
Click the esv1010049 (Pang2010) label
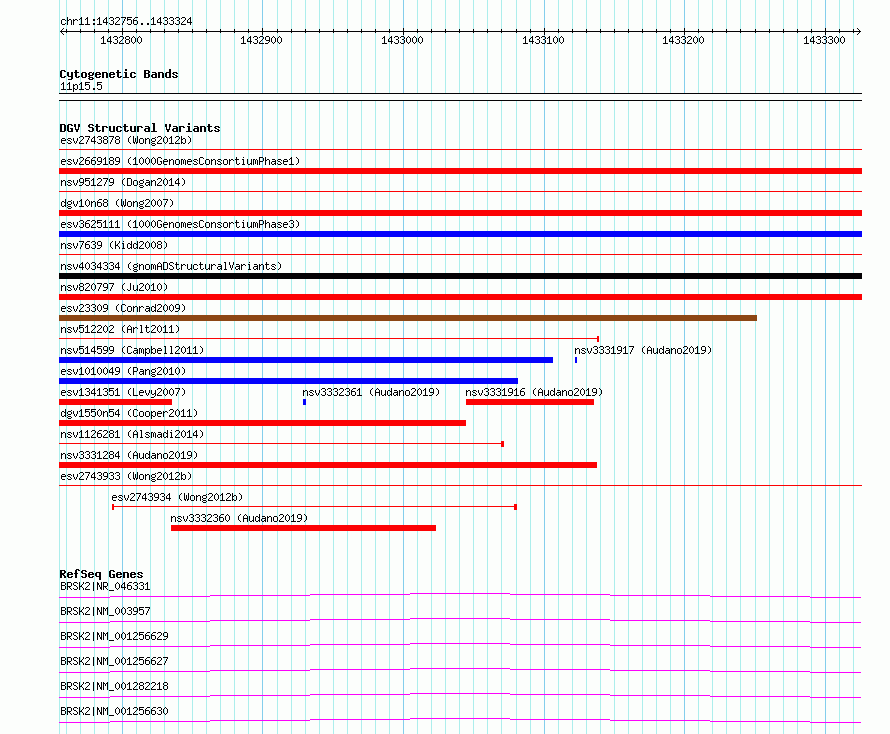click(x=123, y=371)
